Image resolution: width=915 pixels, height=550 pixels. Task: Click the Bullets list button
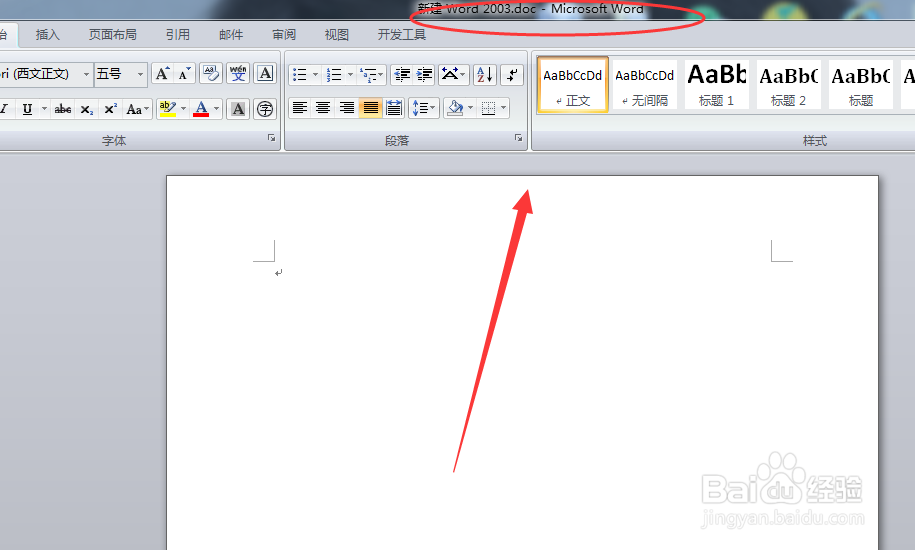point(299,74)
